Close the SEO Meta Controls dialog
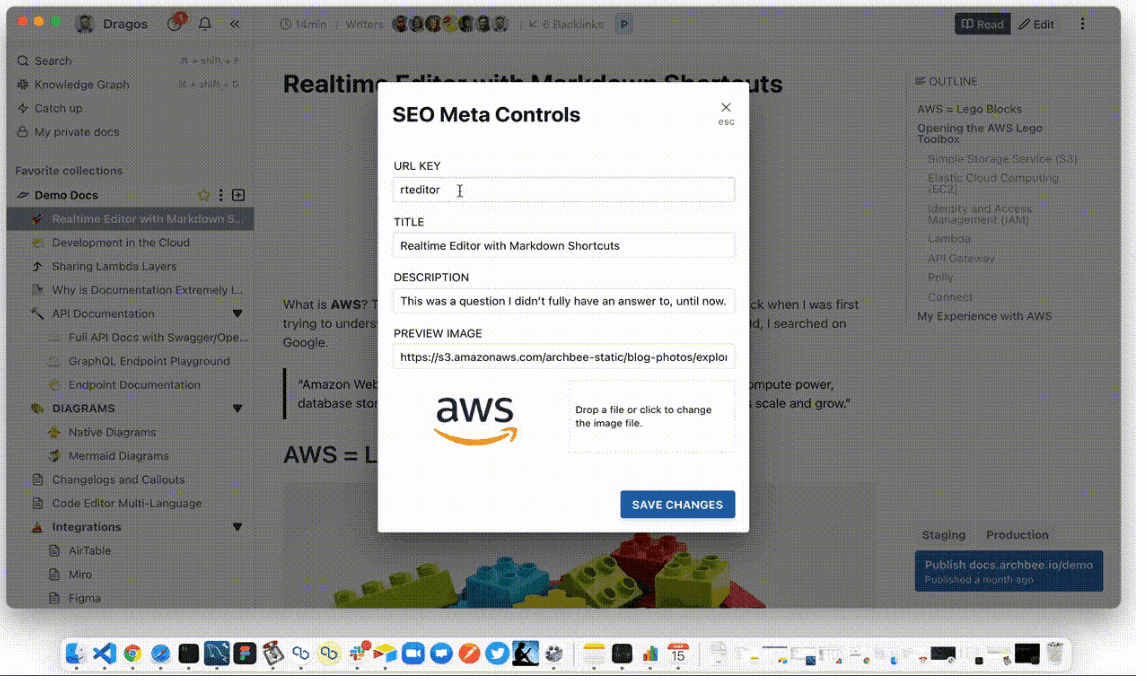Screen dimensions: 1147x681 [726, 108]
